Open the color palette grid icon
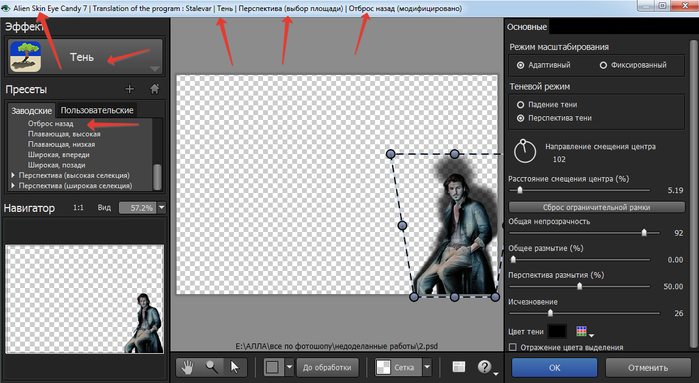 581,331
